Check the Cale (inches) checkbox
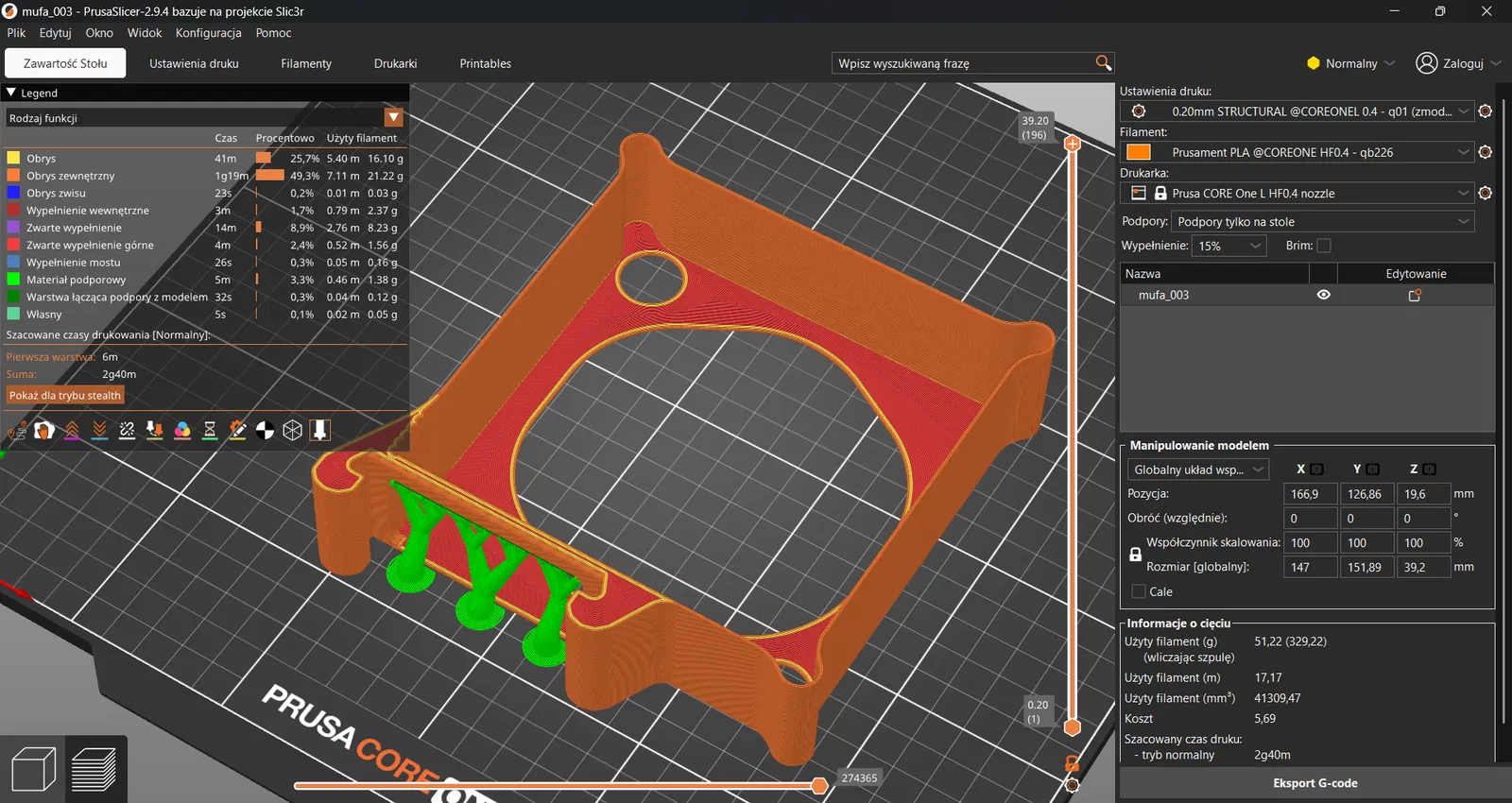 [x=1139, y=591]
